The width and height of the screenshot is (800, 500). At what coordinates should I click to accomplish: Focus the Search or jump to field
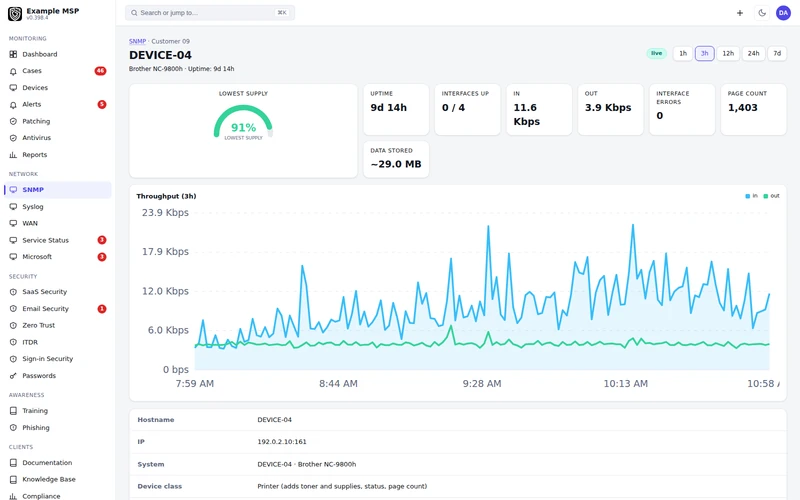(x=210, y=13)
